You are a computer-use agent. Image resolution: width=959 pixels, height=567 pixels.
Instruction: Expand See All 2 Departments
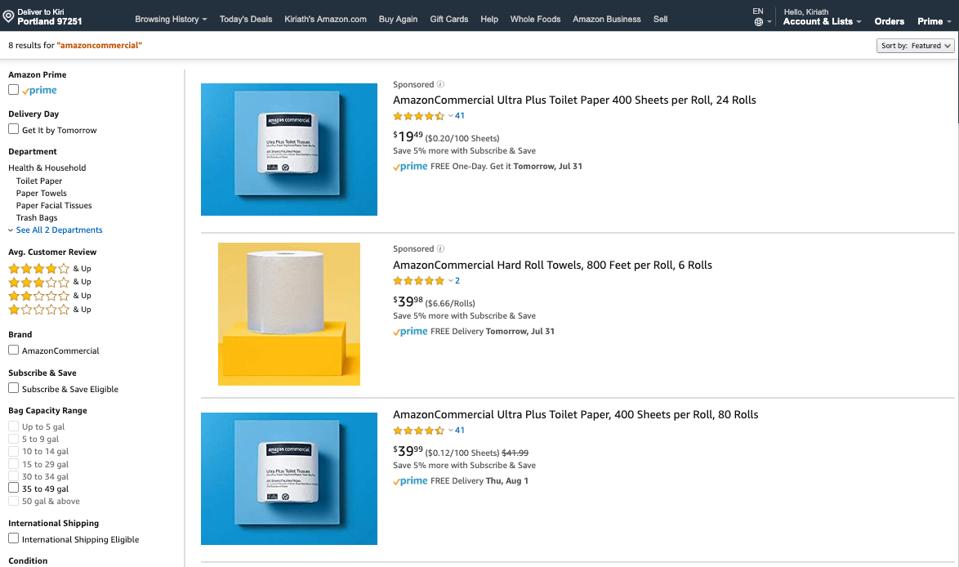pos(58,230)
